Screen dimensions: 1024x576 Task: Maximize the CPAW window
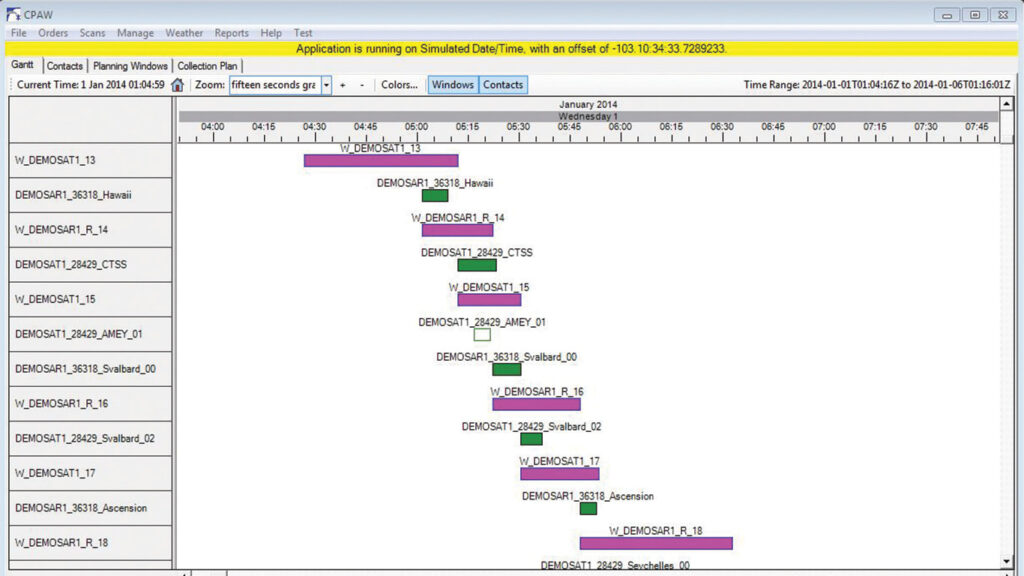(x=975, y=14)
